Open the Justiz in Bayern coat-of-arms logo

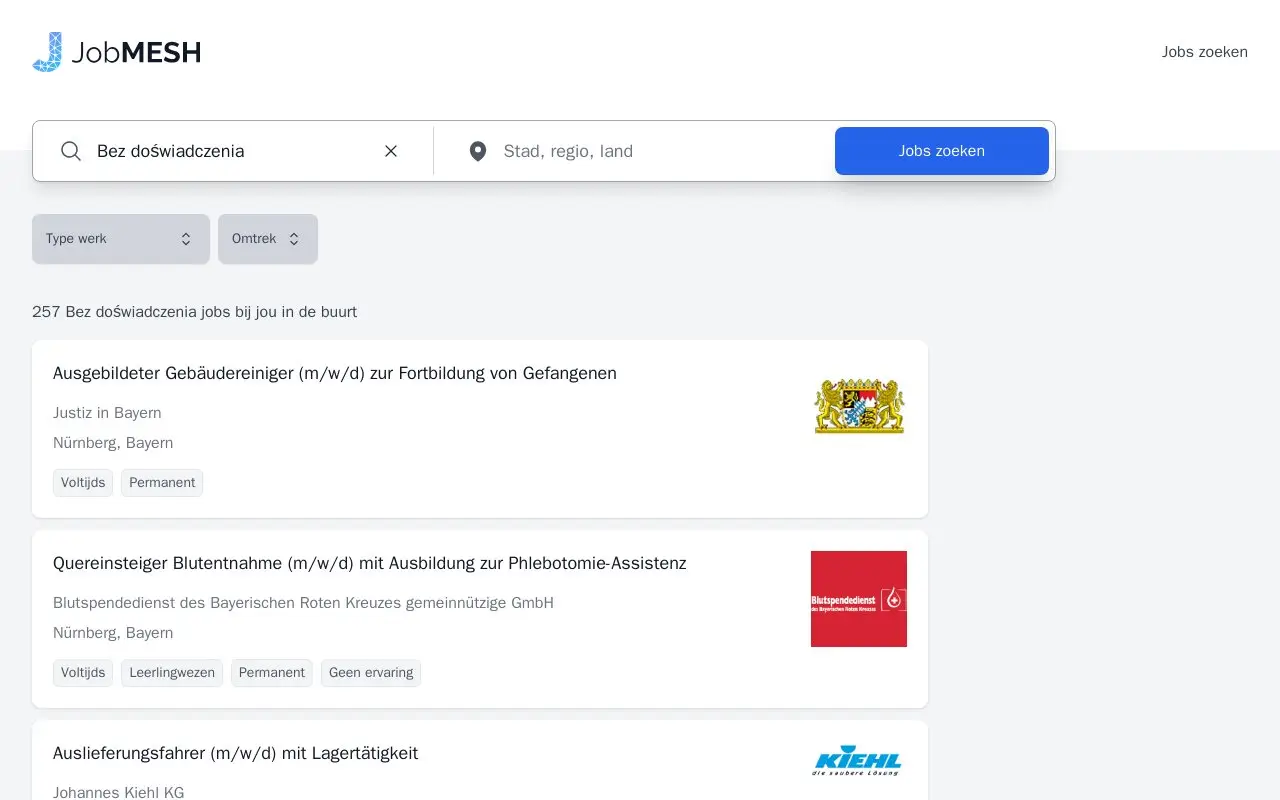(x=859, y=407)
